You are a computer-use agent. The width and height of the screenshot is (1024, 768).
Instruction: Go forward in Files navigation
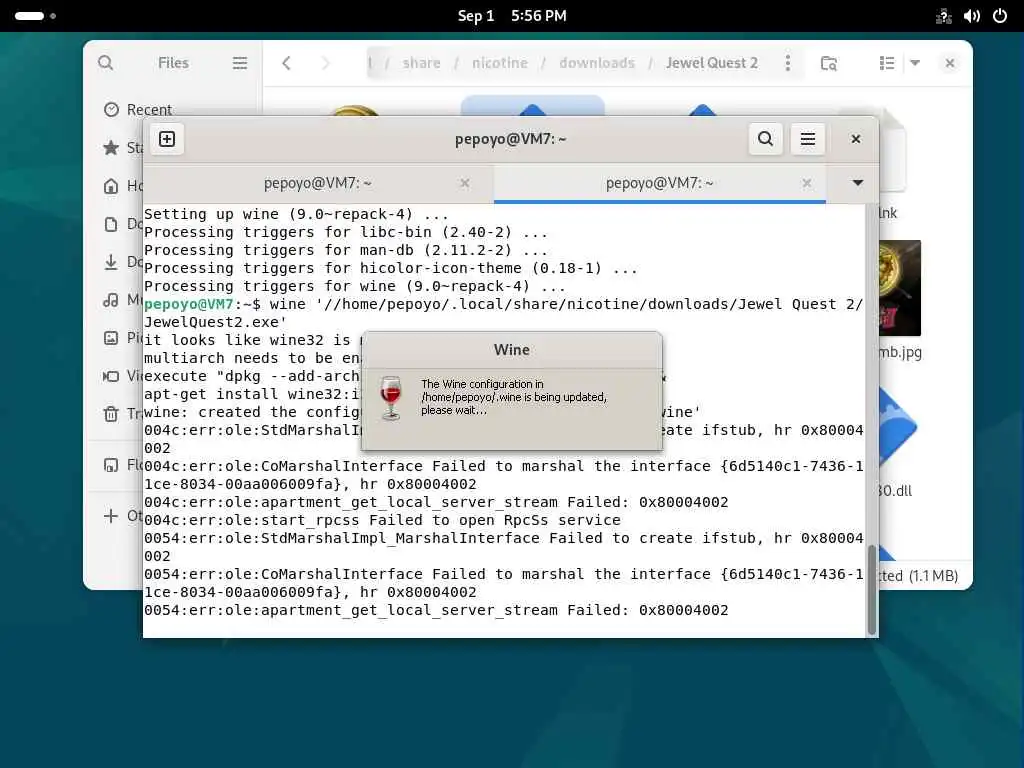coord(325,63)
